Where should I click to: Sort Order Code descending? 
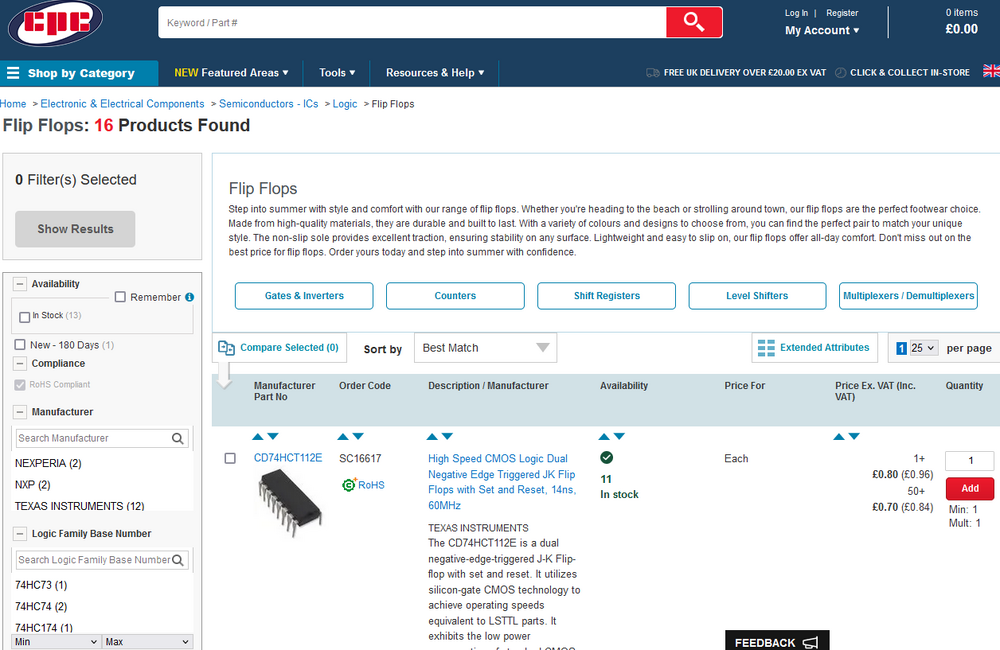(358, 437)
